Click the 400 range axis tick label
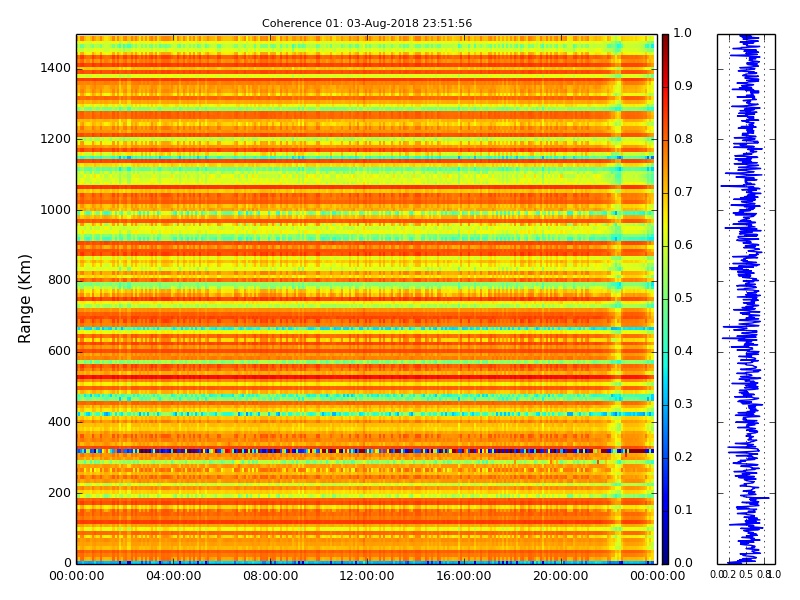The image size is (800, 600). coord(59,422)
